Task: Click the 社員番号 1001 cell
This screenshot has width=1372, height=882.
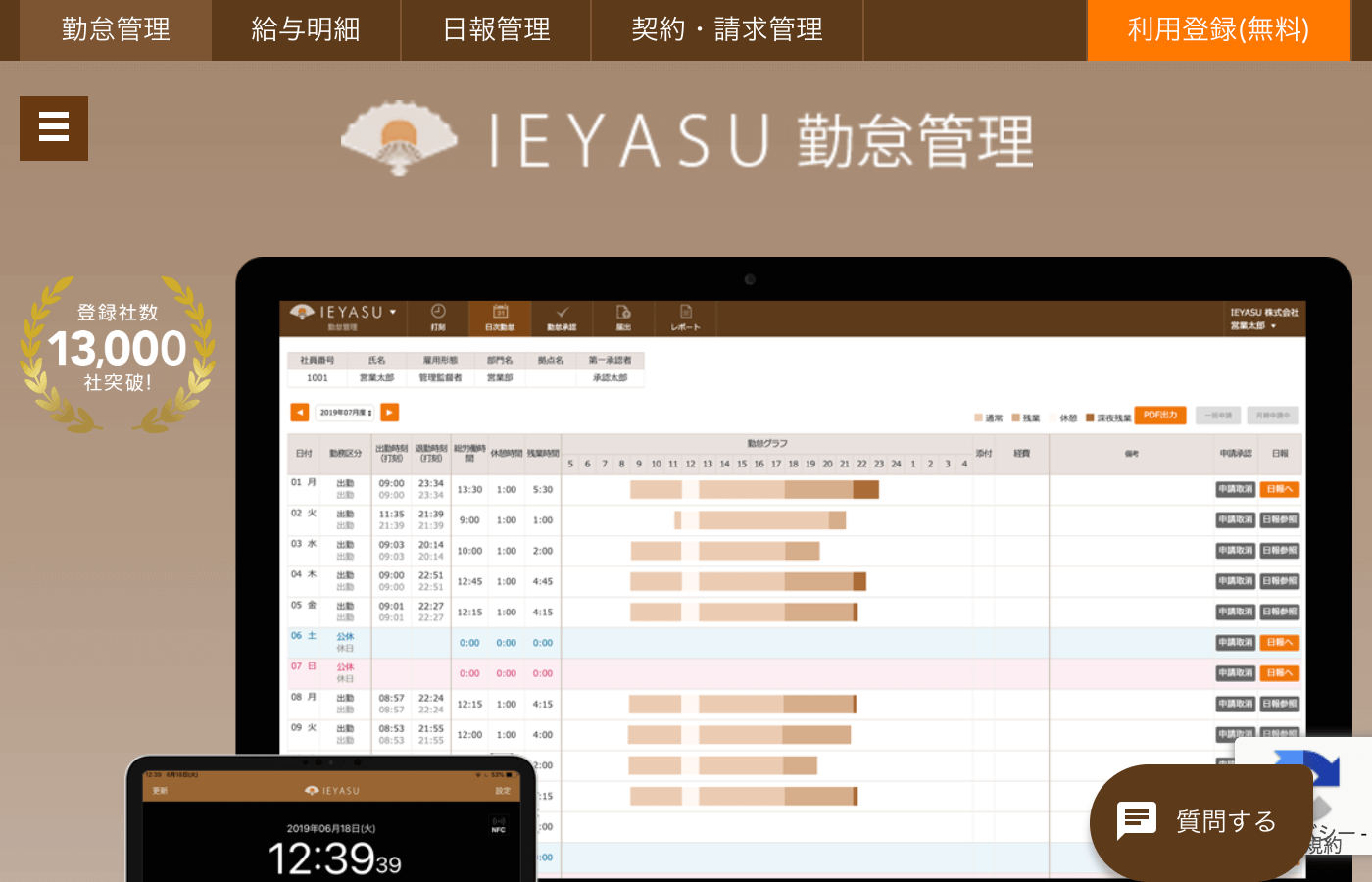Action: (318, 378)
